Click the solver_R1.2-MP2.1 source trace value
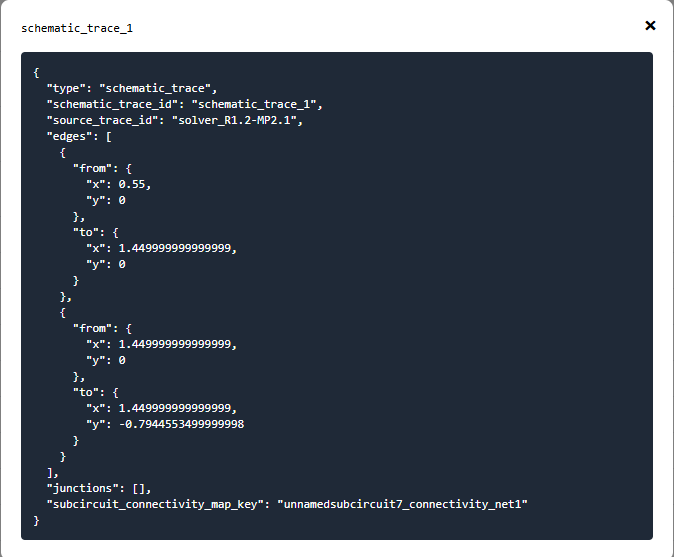674x557 pixels. [x=235, y=120]
